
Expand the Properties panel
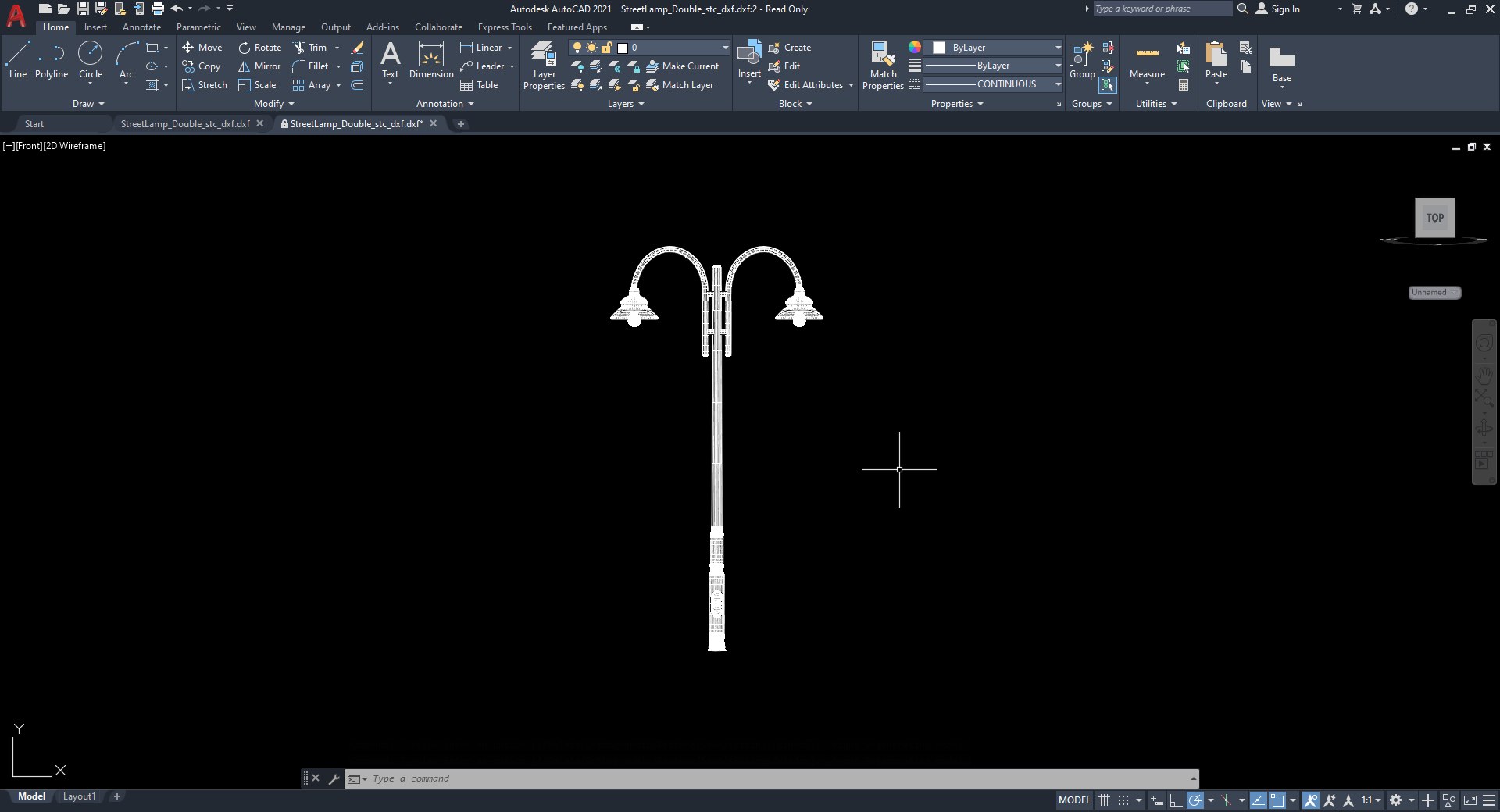pos(957,104)
